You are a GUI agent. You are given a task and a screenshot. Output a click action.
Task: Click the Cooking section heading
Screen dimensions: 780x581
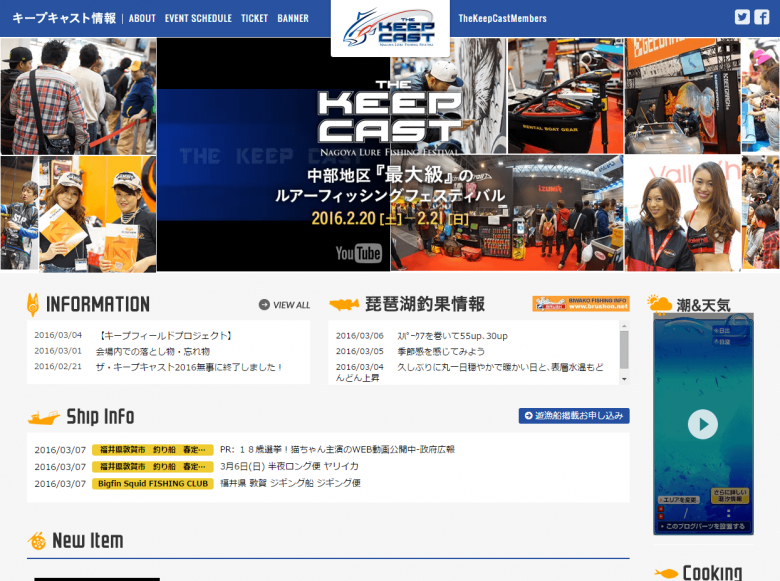(712, 573)
